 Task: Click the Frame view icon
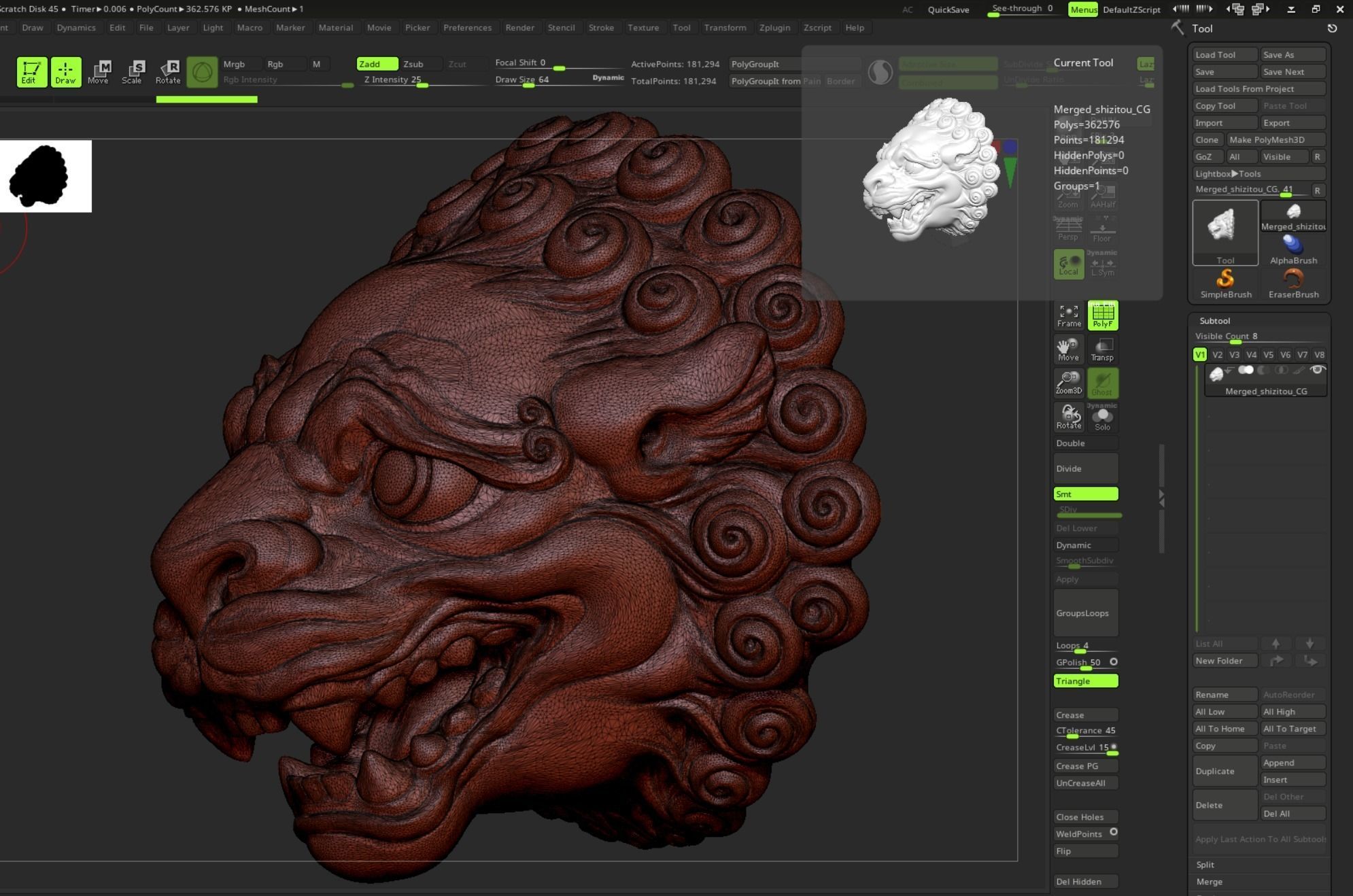pyautogui.click(x=1069, y=315)
